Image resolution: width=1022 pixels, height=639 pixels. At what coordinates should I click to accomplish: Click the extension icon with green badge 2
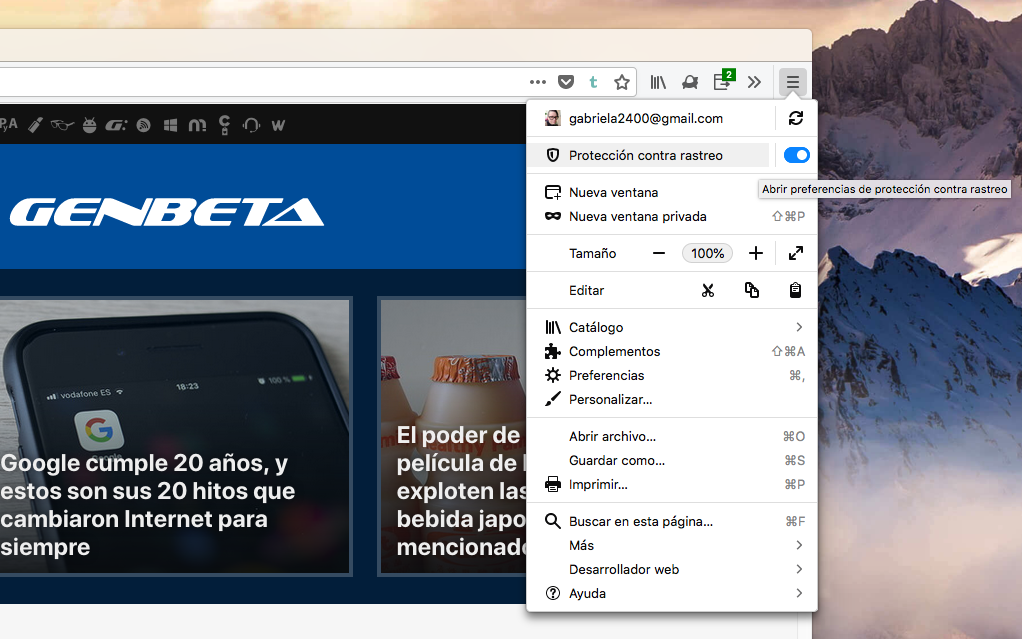[722, 82]
